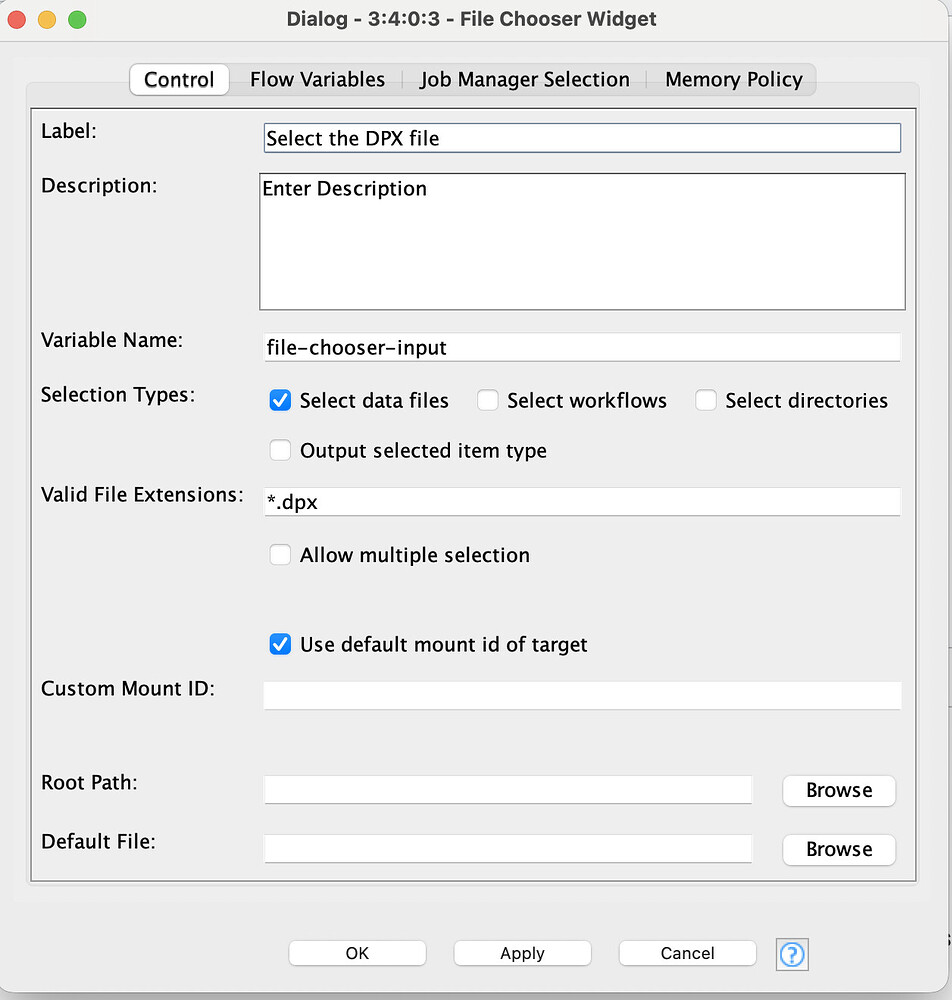Maximize the window with green button

coord(77,19)
